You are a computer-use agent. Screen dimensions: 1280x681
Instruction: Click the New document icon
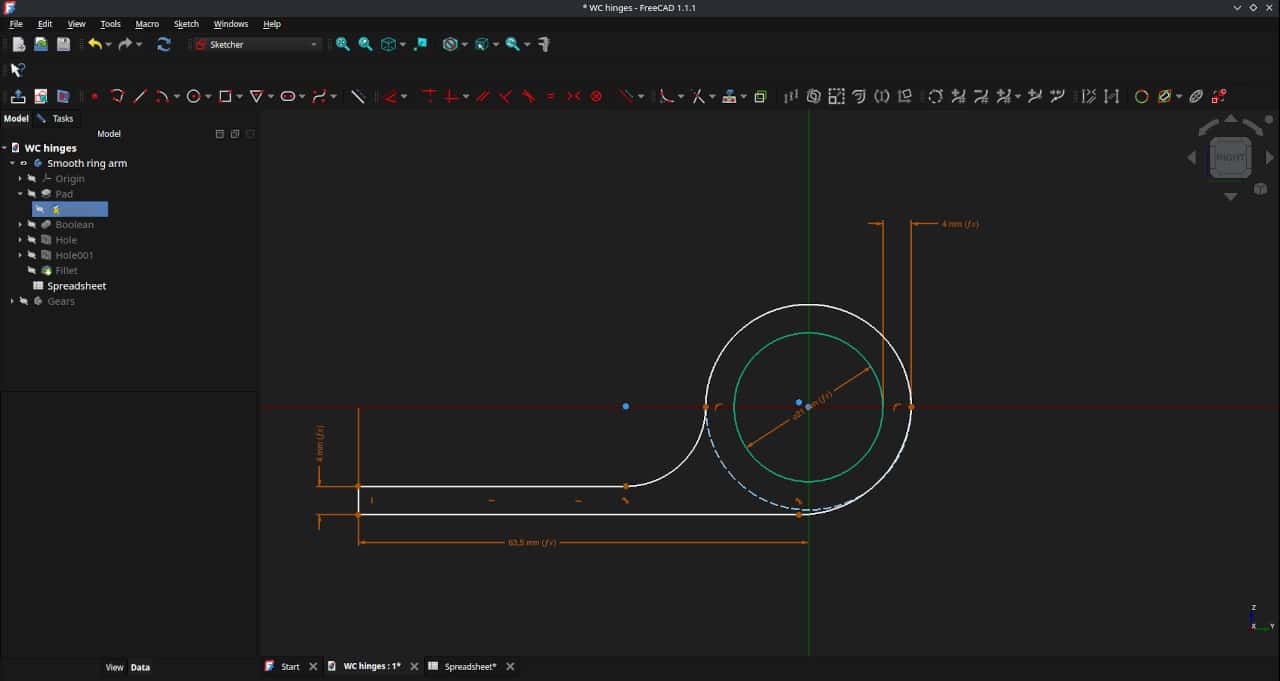pyautogui.click(x=18, y=44)
